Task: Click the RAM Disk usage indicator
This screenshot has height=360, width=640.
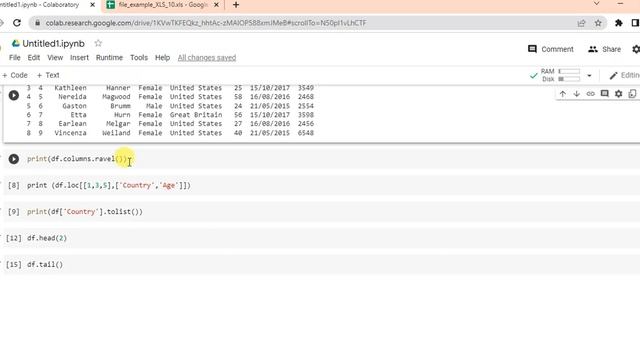Action: click(x=560, y=76)
